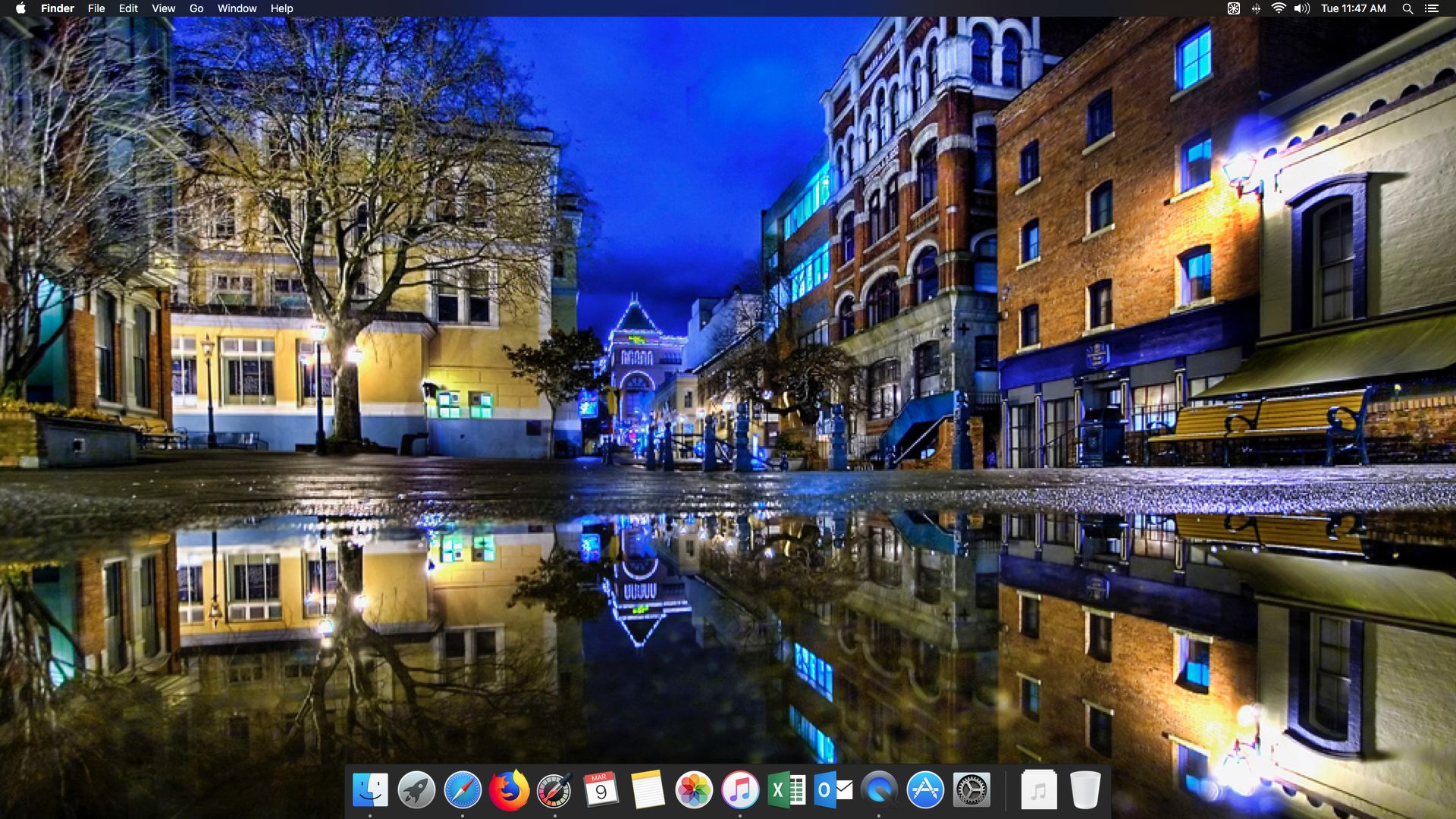Screen dimensions: 1456x819
Task: Open Microsoft Outlook mail
Action: click(x=833, y=791)
